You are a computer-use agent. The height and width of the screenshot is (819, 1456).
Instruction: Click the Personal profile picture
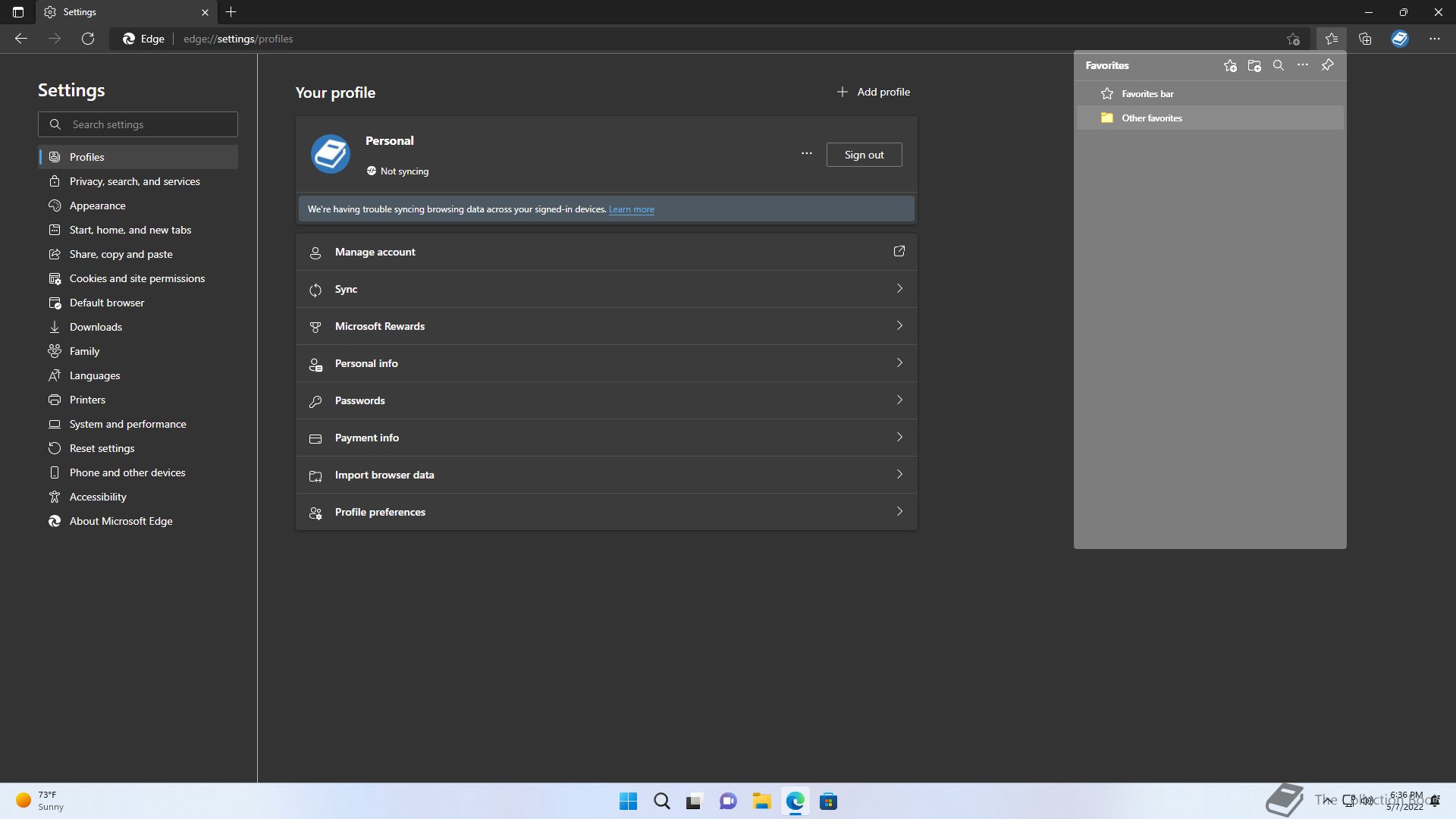[331, 154]
